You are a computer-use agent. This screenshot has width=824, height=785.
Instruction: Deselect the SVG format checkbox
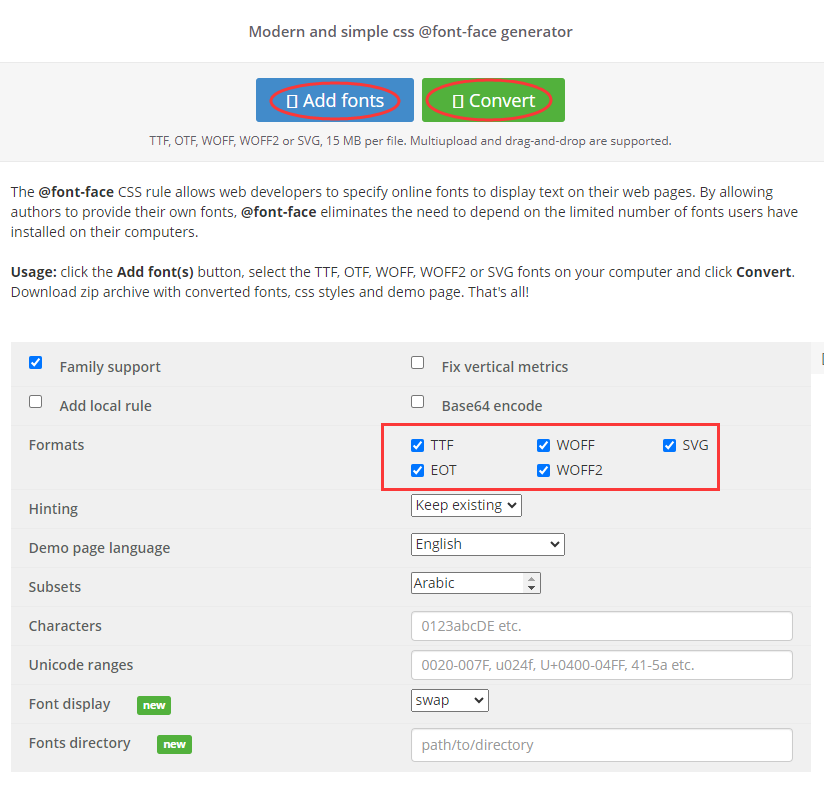click(670, 446)
